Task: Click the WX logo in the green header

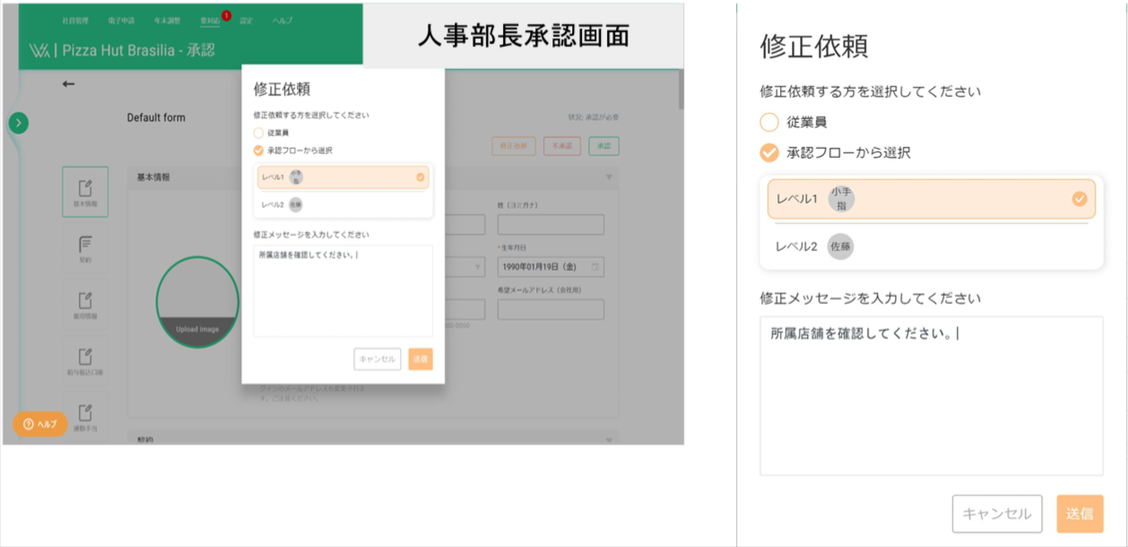Action: coord(40,50)
